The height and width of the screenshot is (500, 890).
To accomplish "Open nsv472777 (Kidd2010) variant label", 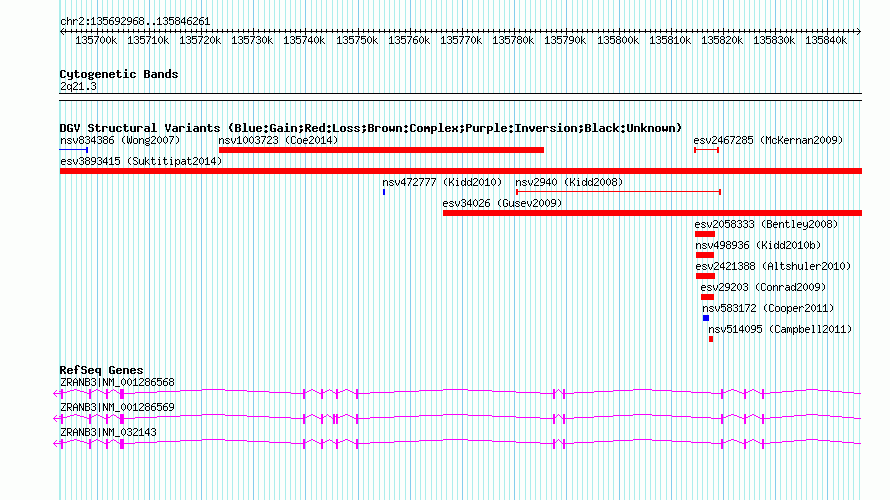I will click(x=442, y=182).
